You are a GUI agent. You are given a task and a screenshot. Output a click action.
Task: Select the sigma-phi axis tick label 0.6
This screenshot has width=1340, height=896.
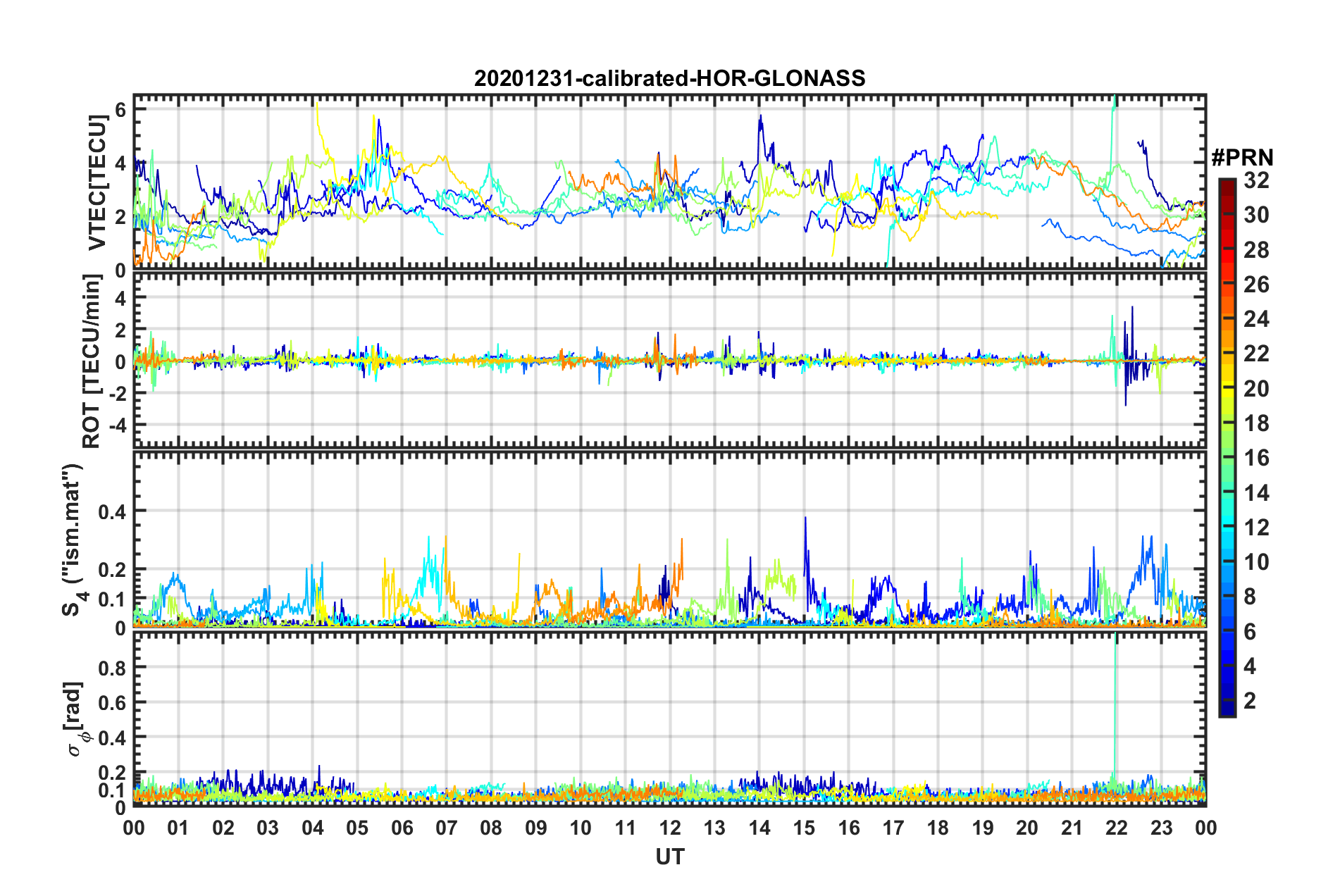(x=113, y=702)
